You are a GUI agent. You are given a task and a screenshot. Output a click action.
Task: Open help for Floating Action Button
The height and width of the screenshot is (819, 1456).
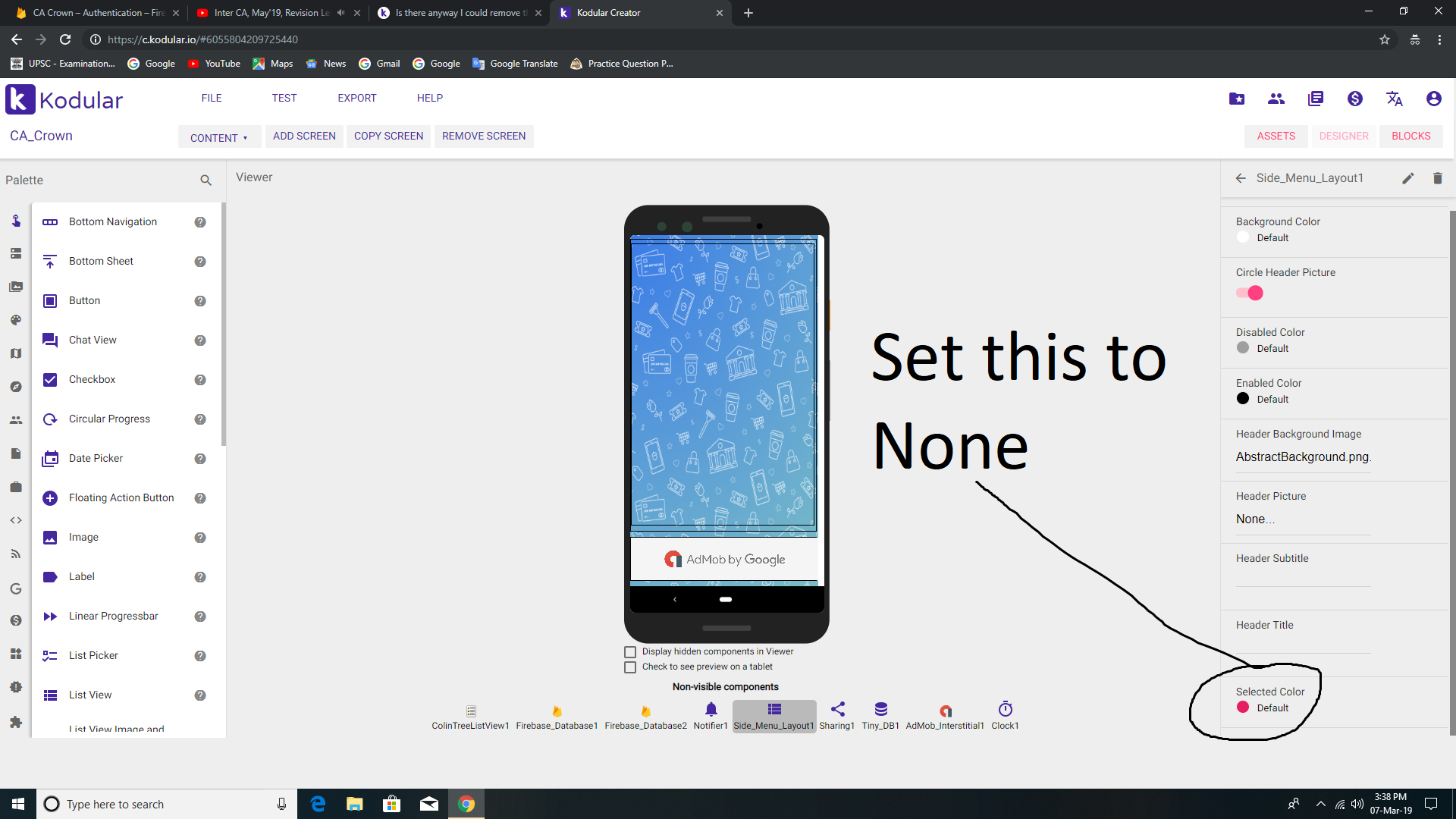click(x=200, y=498)
